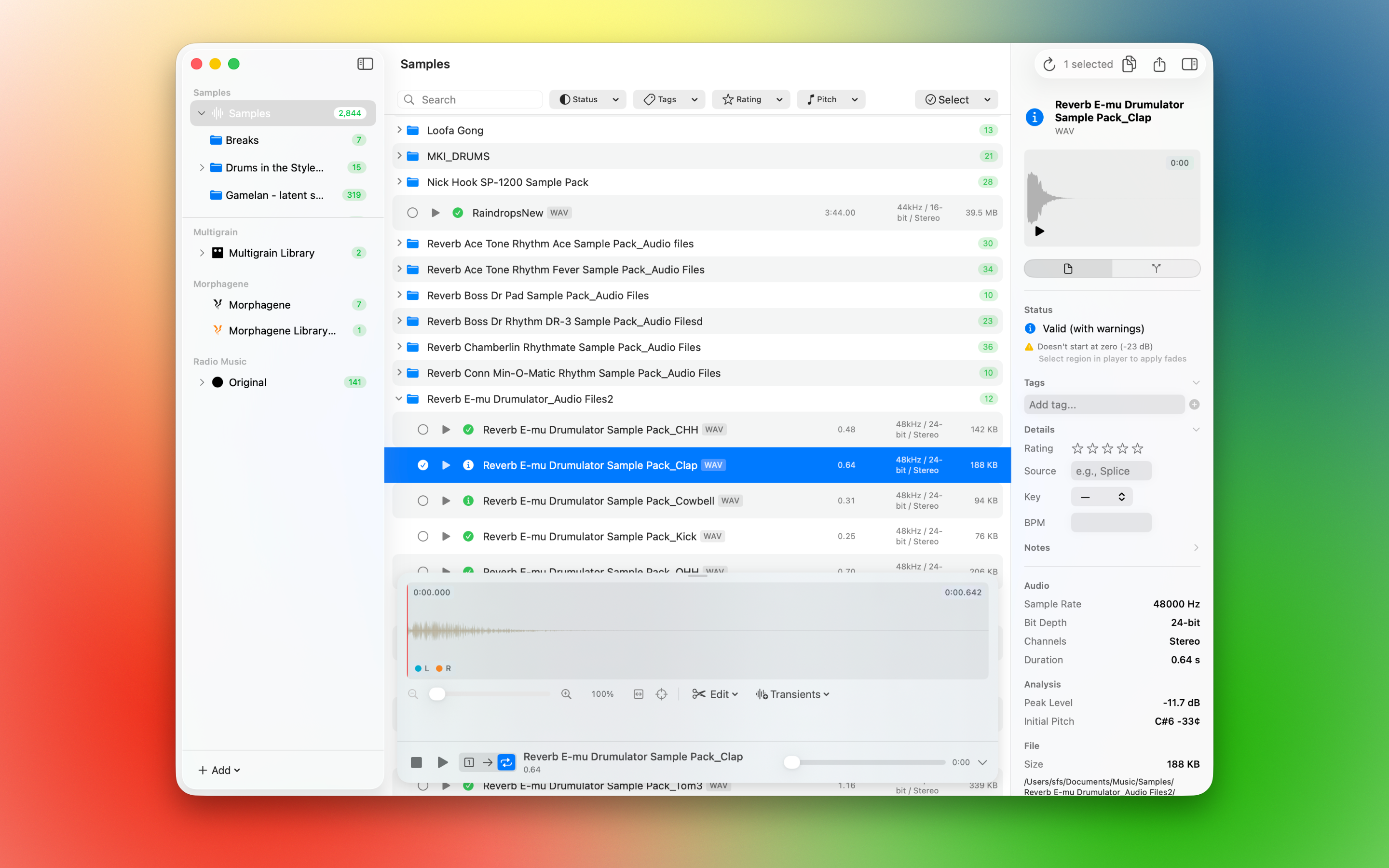The height and width of the screenshot is (868, 1389).
Task: Enable loop playback in the bottom player
Action: (506, 762)
